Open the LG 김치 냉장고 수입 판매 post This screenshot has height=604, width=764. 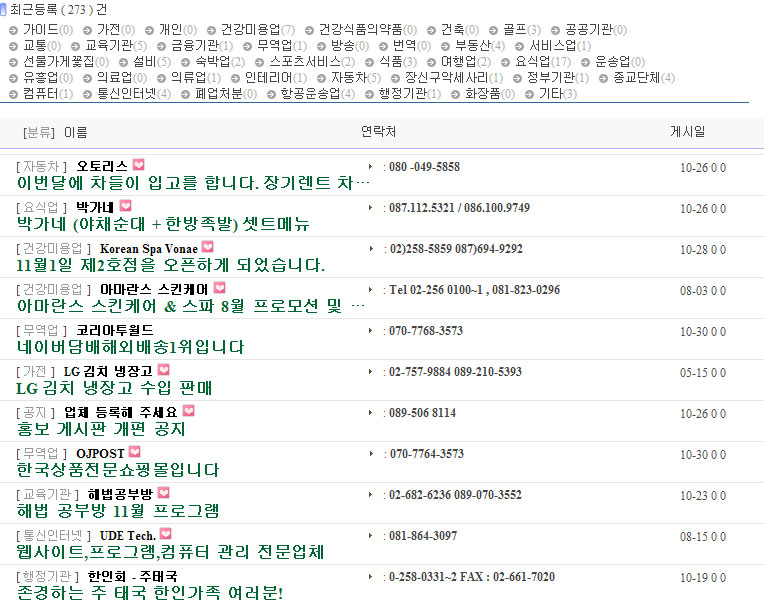click(x=115, y=388)
